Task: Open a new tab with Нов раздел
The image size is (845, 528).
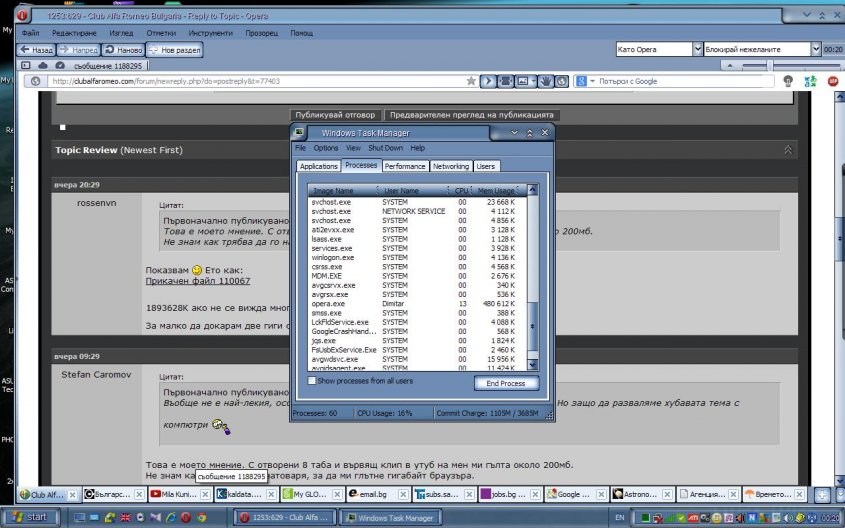Action: (x=176, y=49)
